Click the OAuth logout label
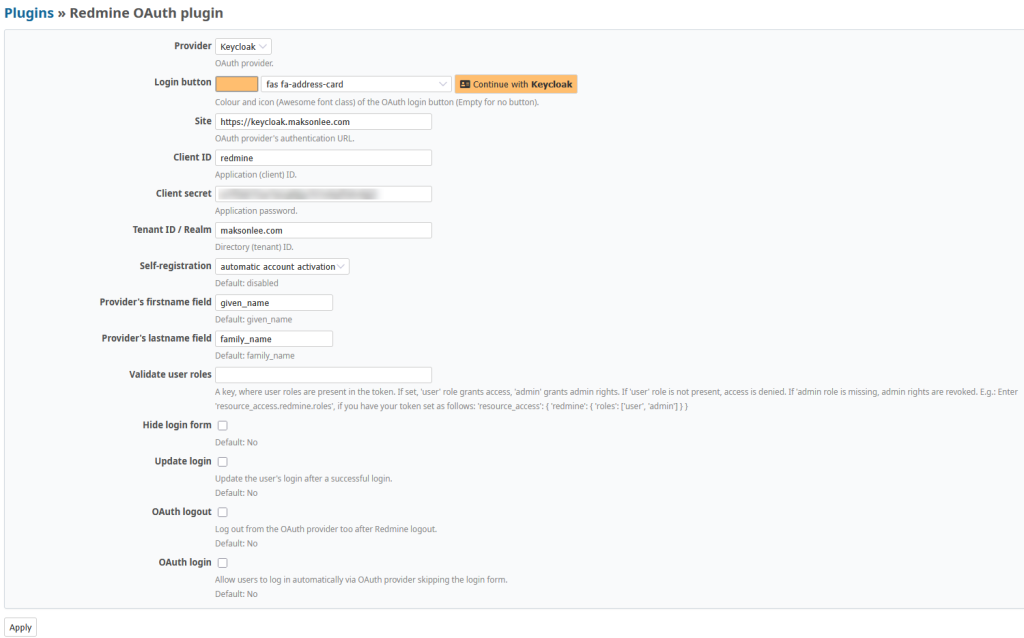This screenshot has width=1024, height=638. pyautogui.click(x=182, y=512)
